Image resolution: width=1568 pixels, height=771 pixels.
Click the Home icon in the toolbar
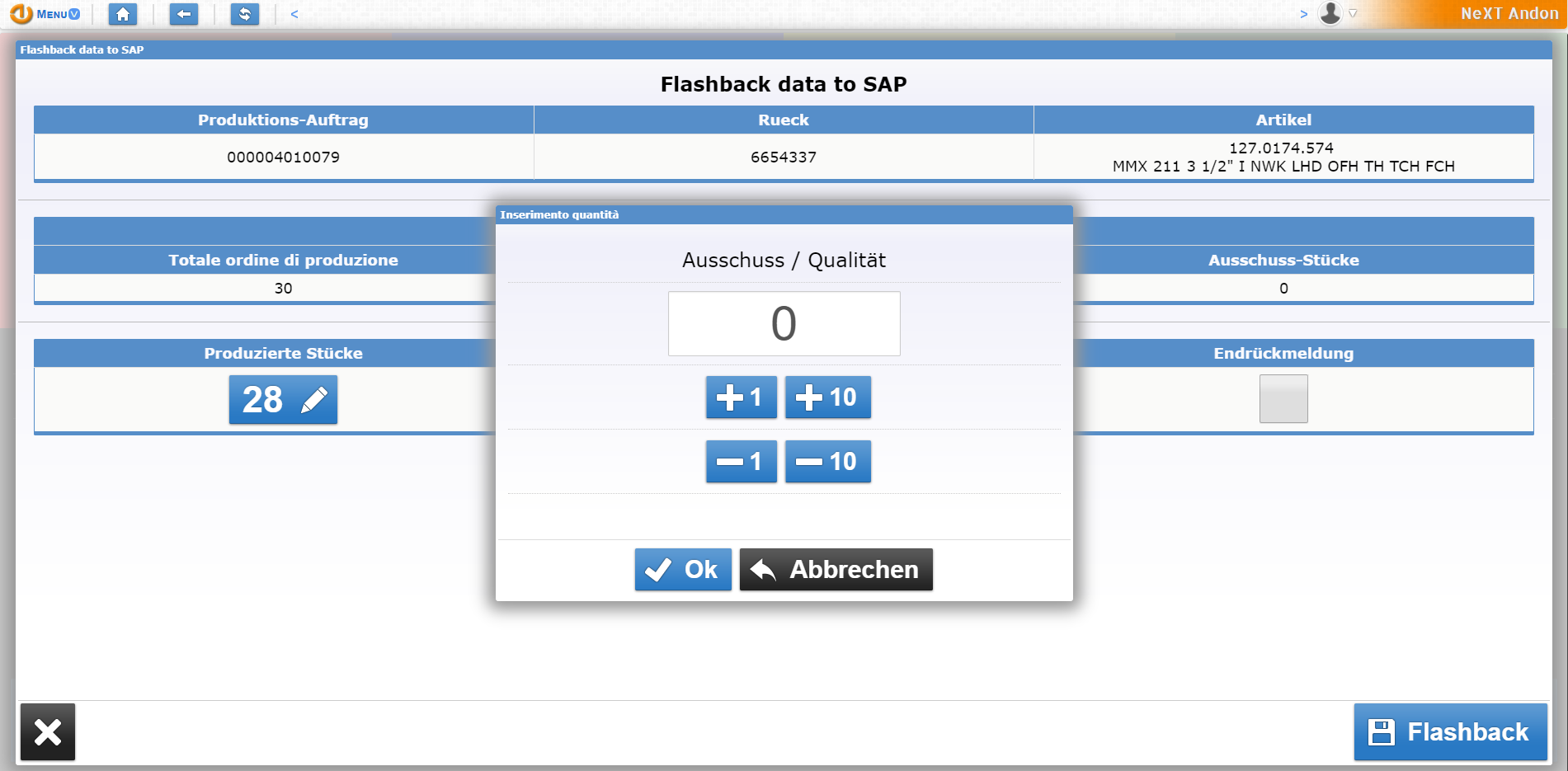point(123,14)
